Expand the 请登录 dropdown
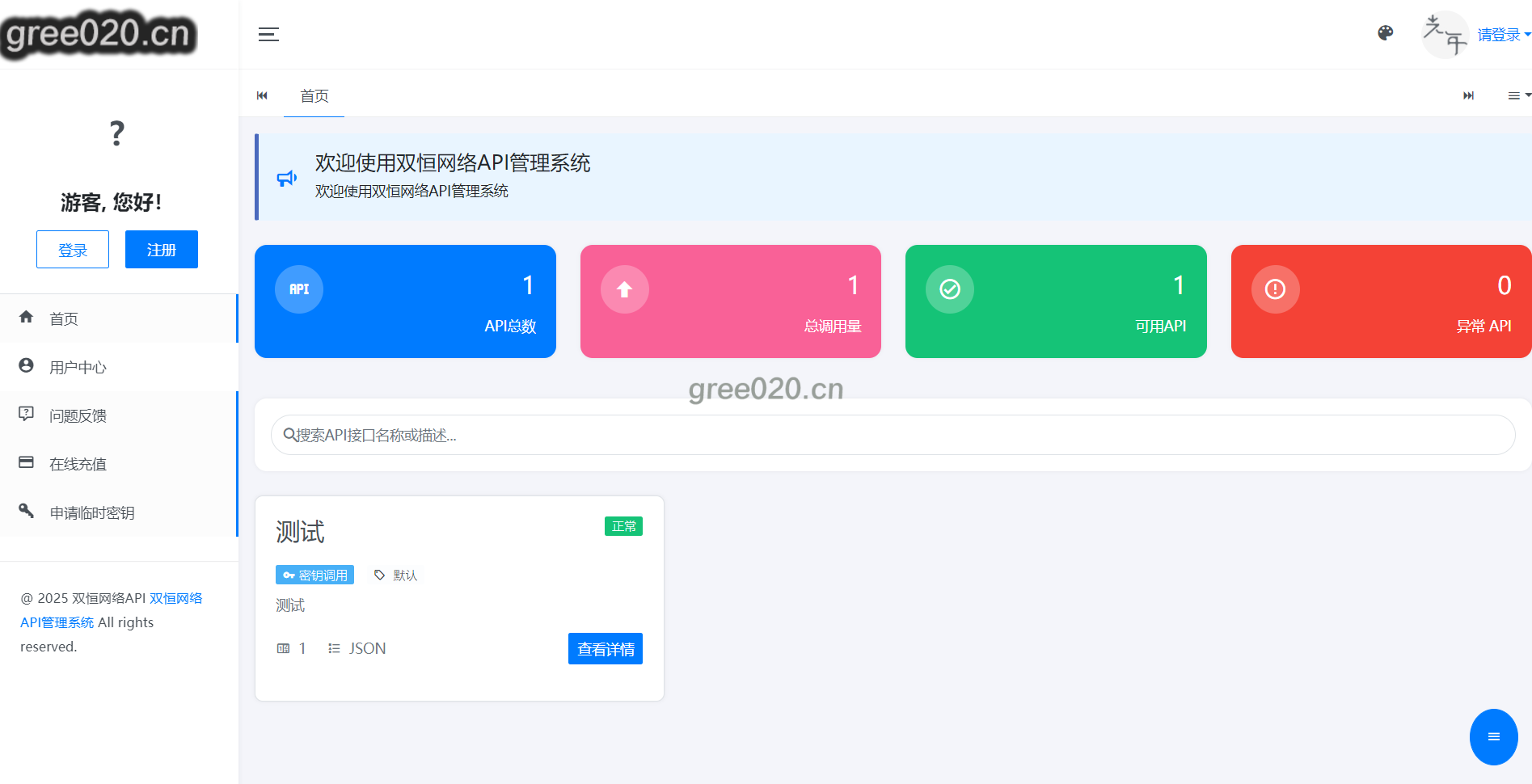This screenshot has height=784, width=1532. coord(1503,35)
